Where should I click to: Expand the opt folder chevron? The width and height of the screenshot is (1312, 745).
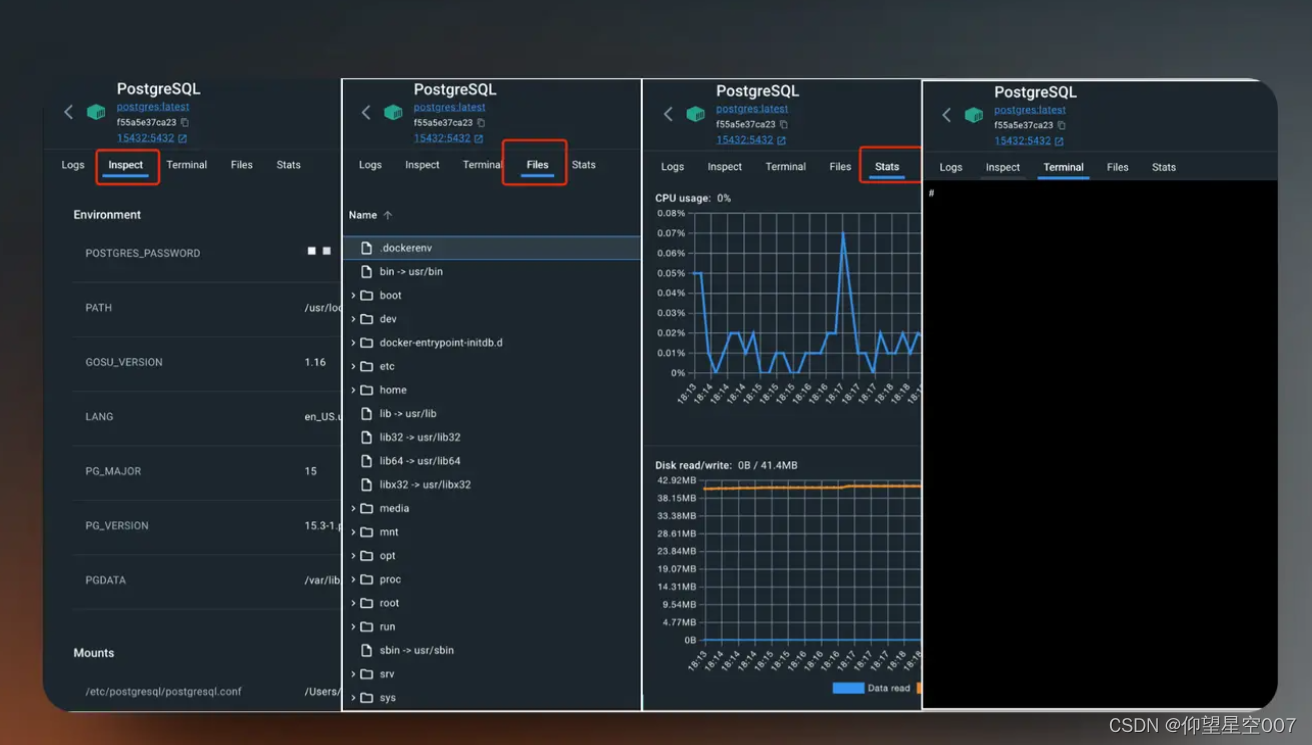click(353, 555)
